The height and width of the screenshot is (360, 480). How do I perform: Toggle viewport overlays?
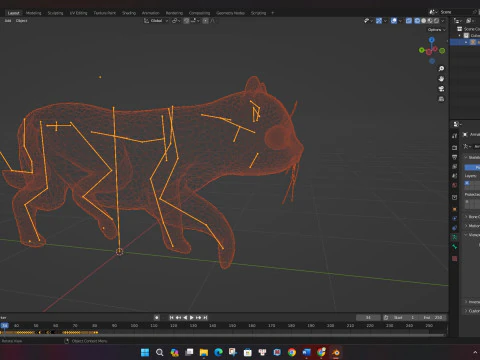(394, 21)
